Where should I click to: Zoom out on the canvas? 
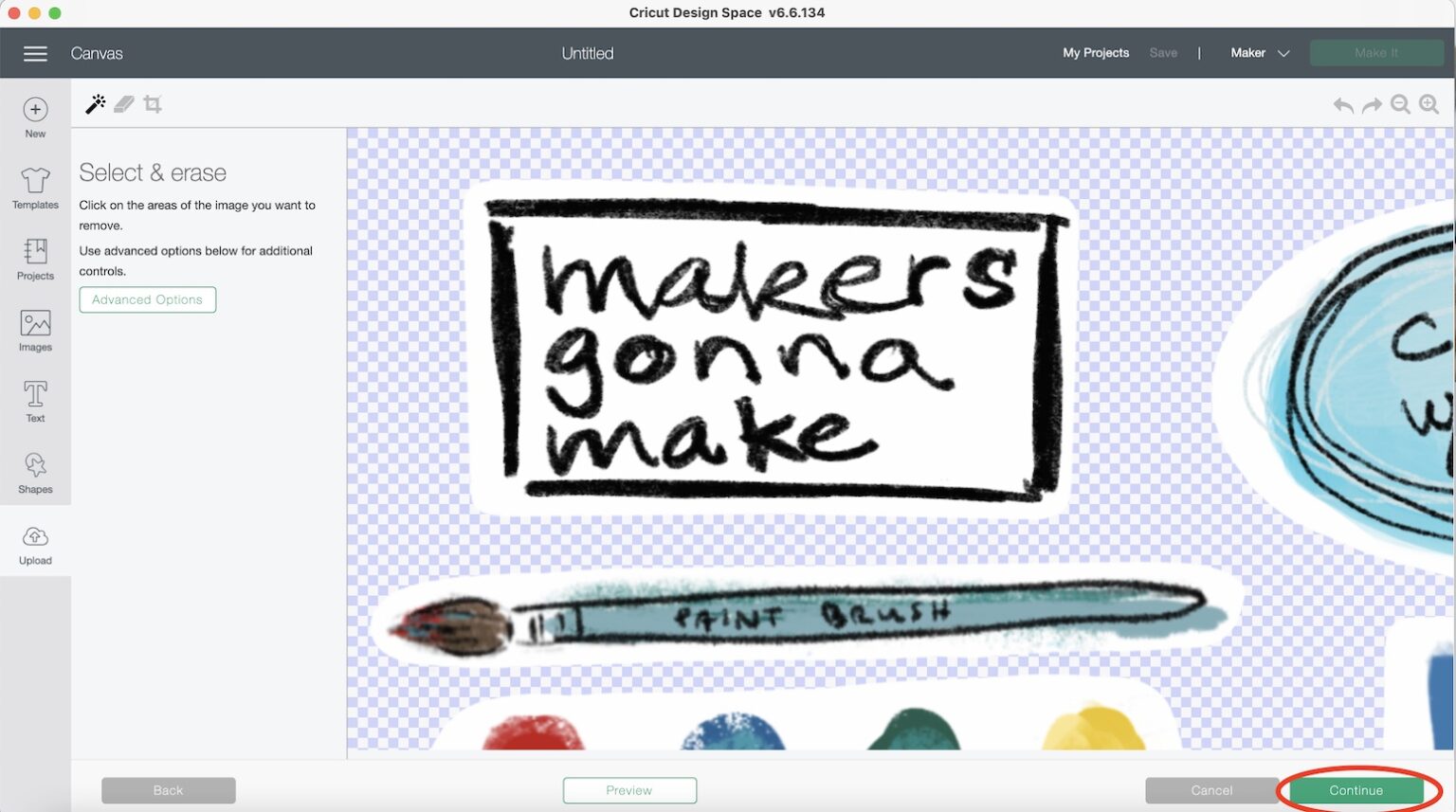pyautogui.click(x=1400, y=104)
